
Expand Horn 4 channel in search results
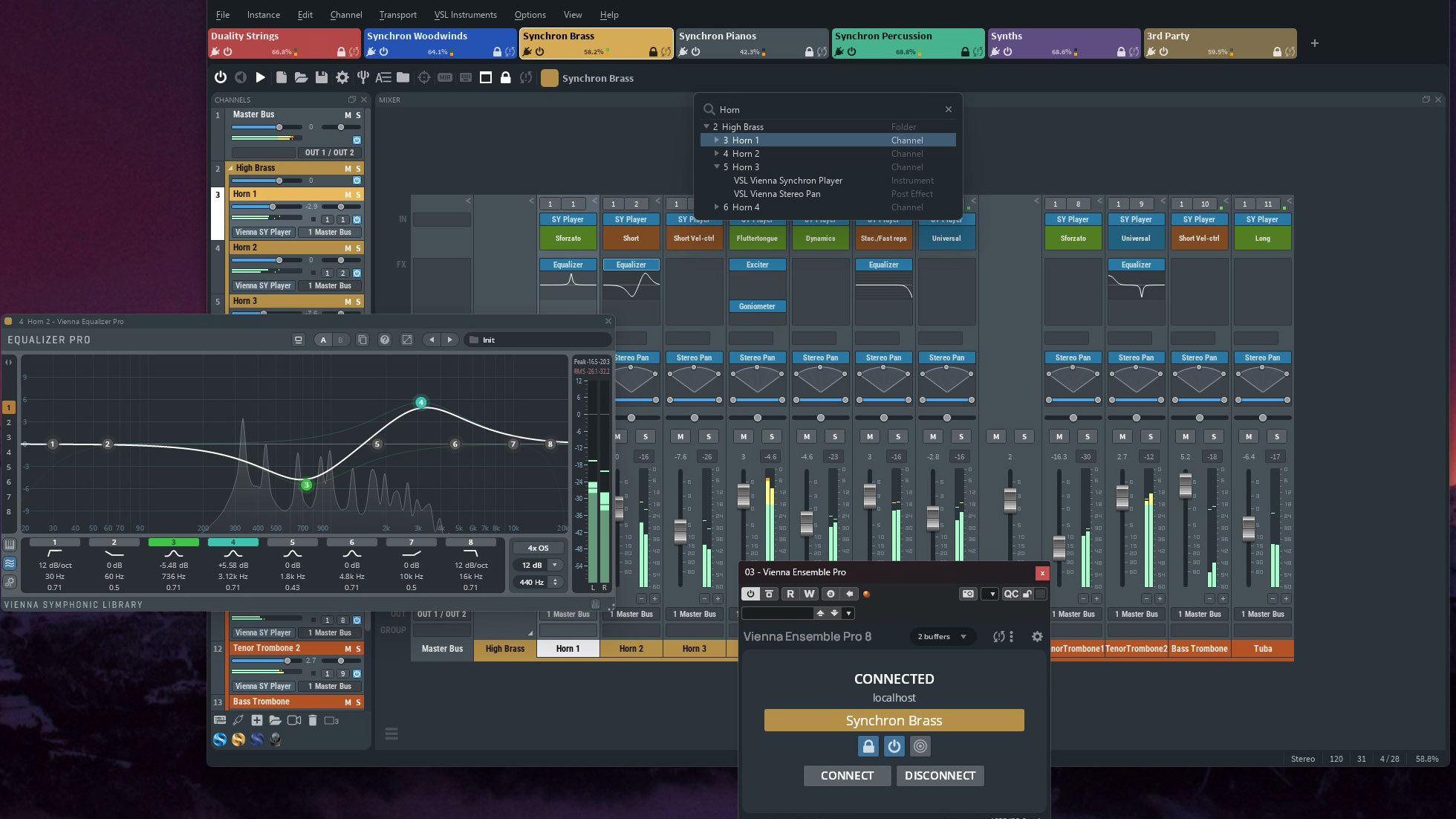717,207
